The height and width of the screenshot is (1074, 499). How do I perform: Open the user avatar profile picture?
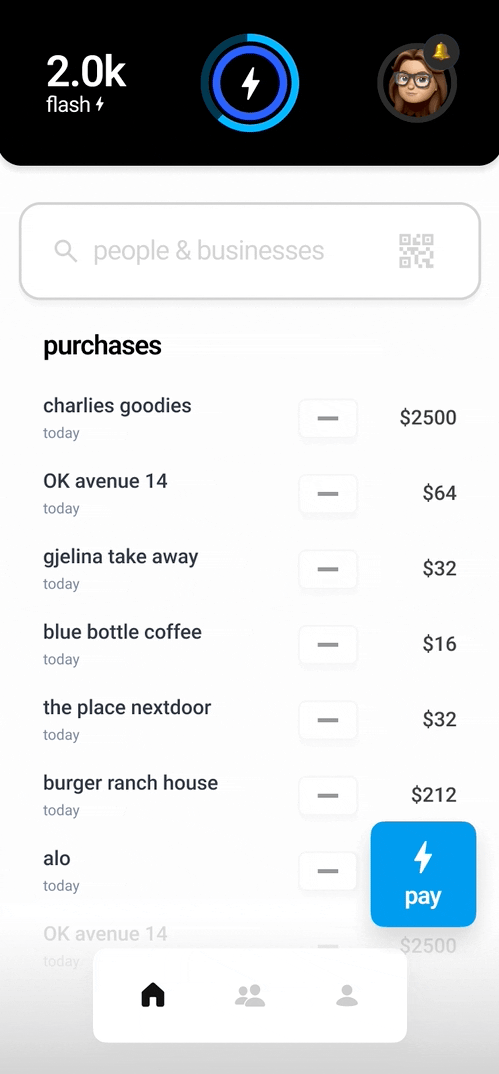415,83
